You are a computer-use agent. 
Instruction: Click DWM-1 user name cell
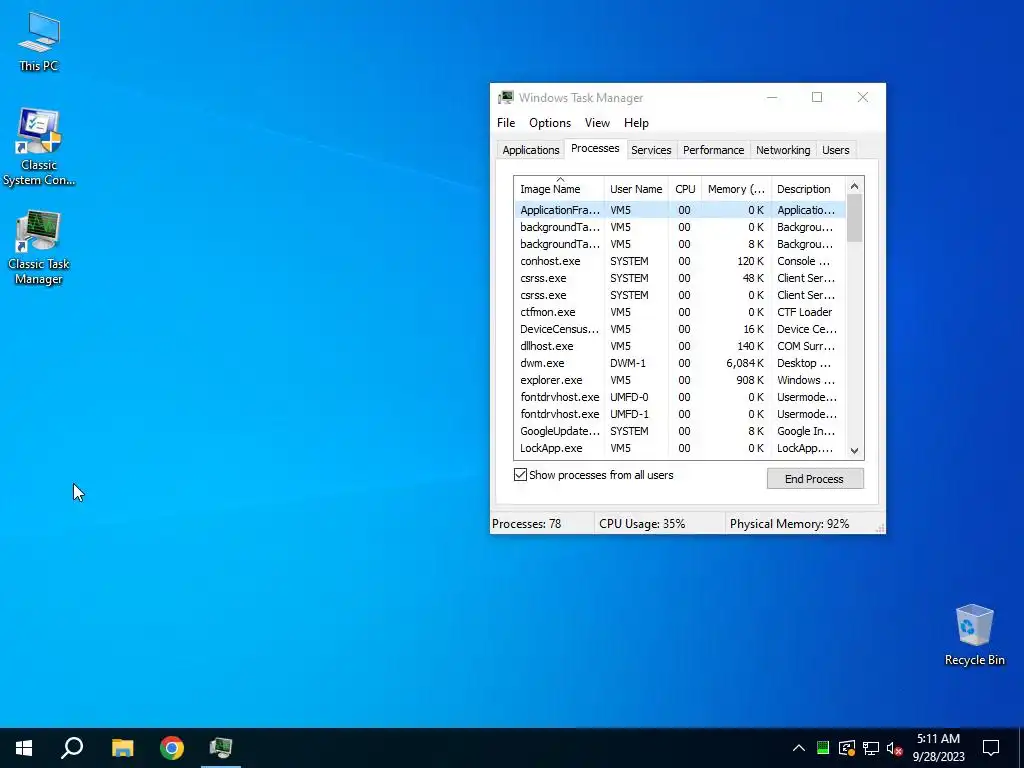point(628,362)
